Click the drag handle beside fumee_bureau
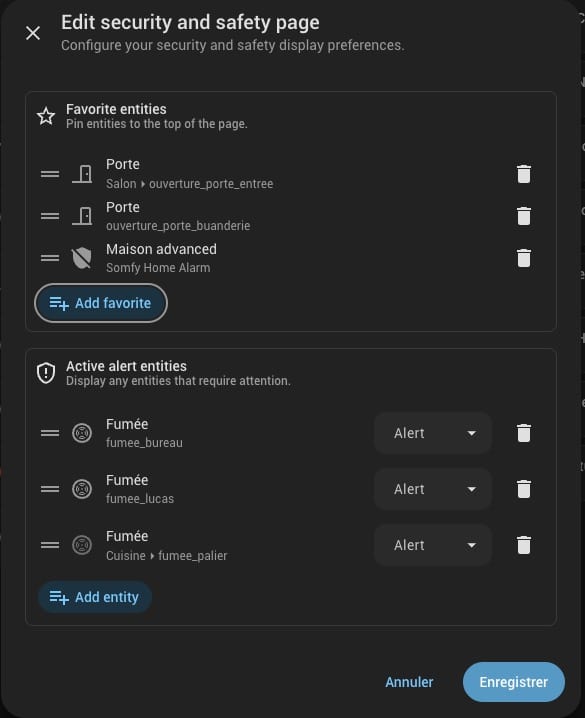The width and height of the screenshot is (585, 718). pyautogui.click(x=50, y=433)
